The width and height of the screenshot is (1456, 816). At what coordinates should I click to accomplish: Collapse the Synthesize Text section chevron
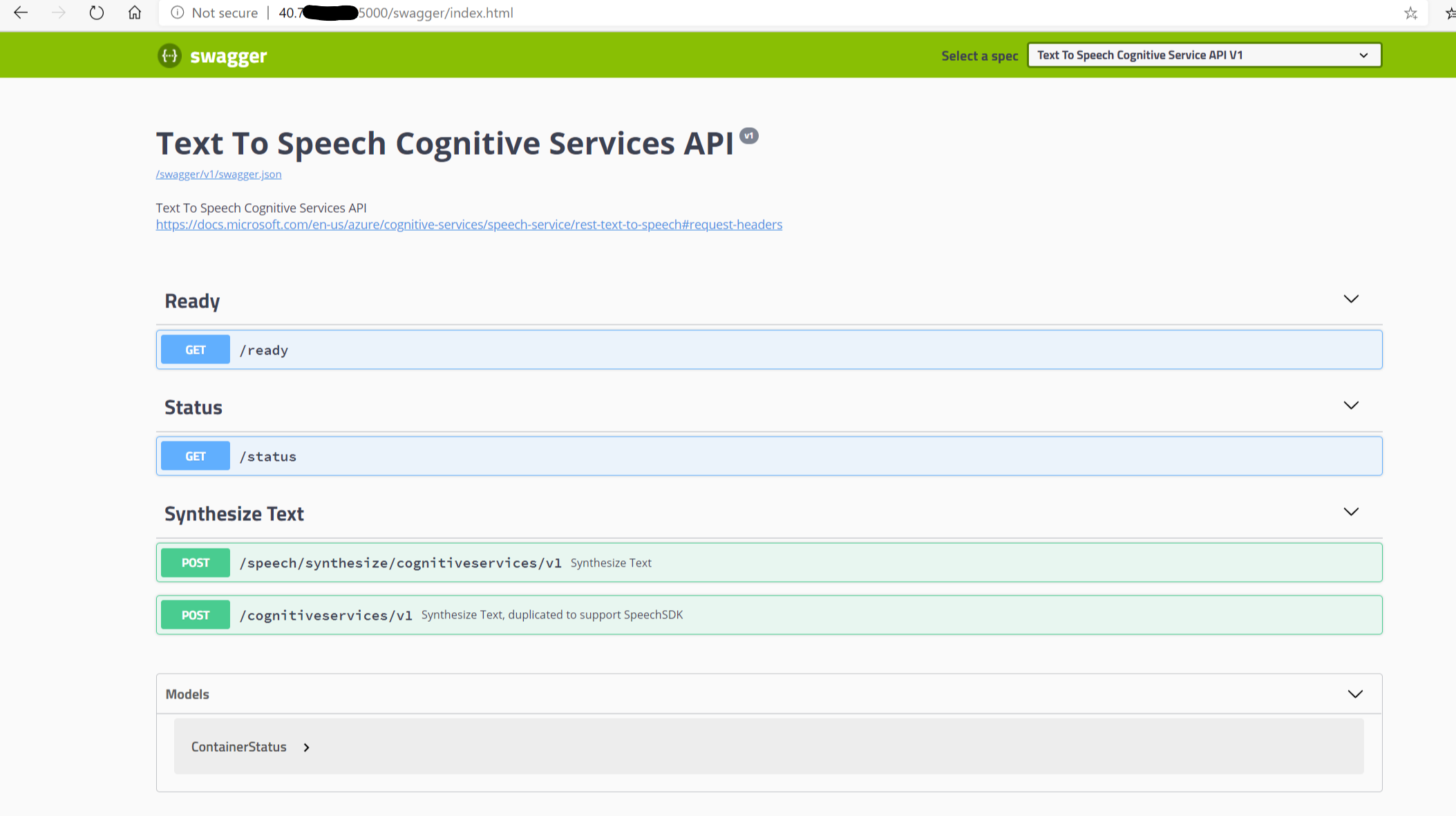click(1350, 512)
